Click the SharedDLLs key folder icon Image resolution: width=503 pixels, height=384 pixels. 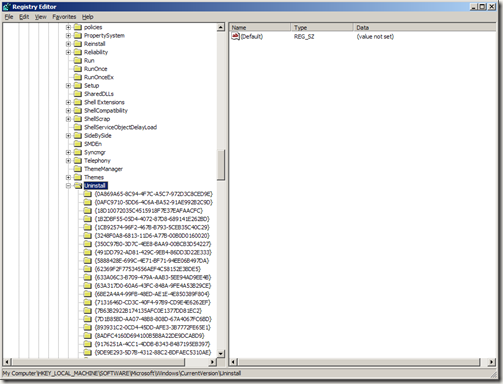[x=78, y=94]
